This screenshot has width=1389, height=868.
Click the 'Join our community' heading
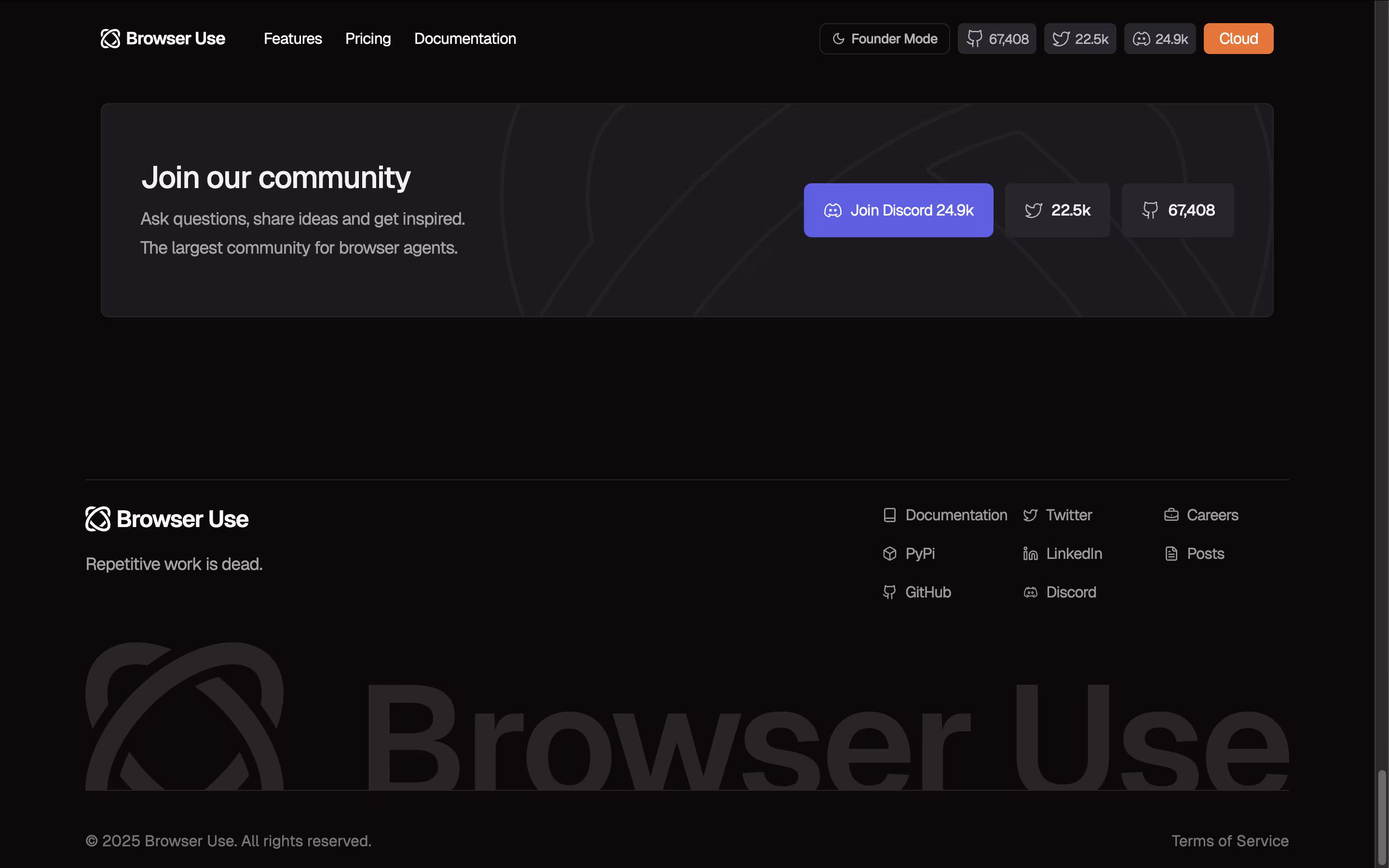point(276,178)
